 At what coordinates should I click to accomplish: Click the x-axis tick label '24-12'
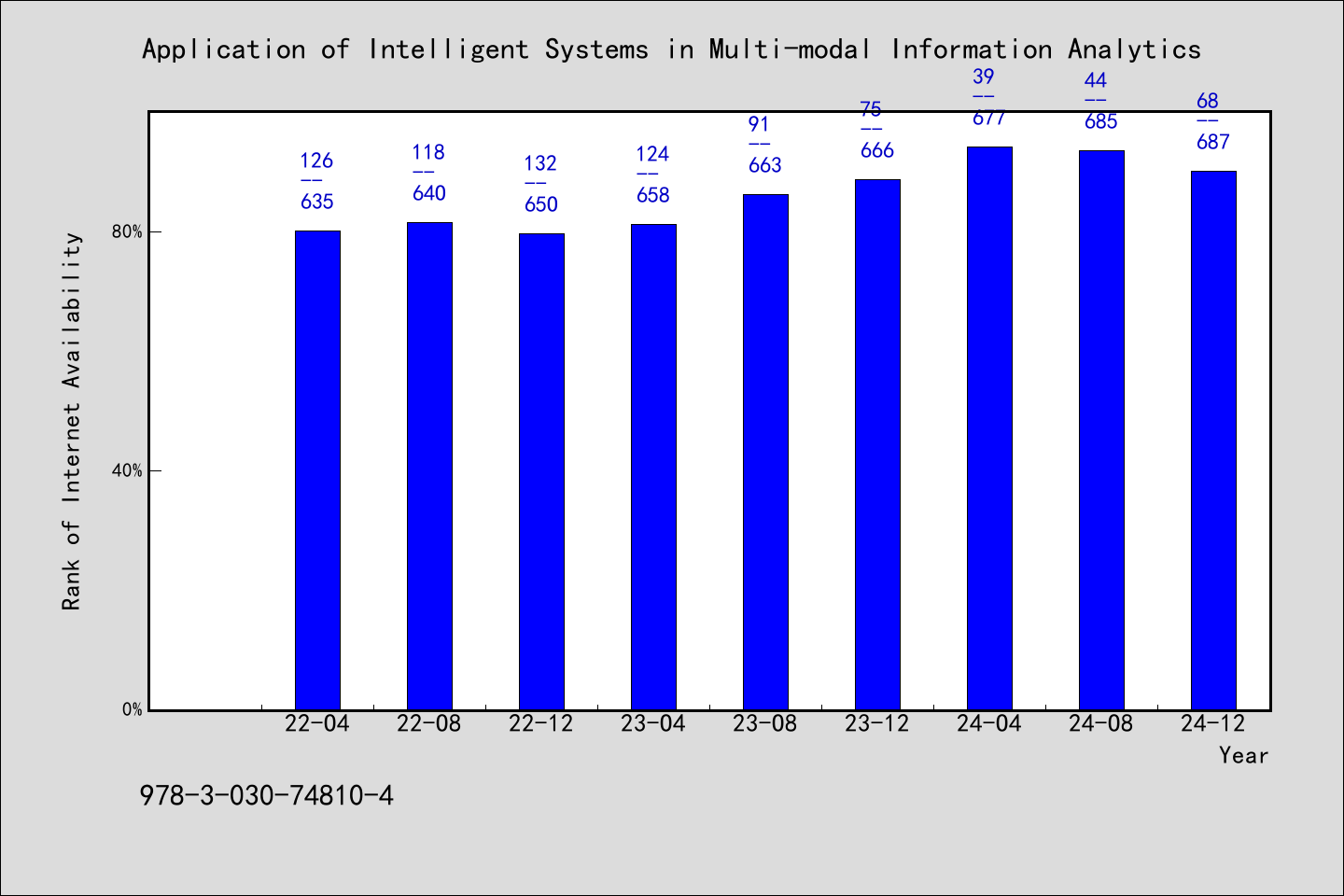click(x=1213, y=723)
